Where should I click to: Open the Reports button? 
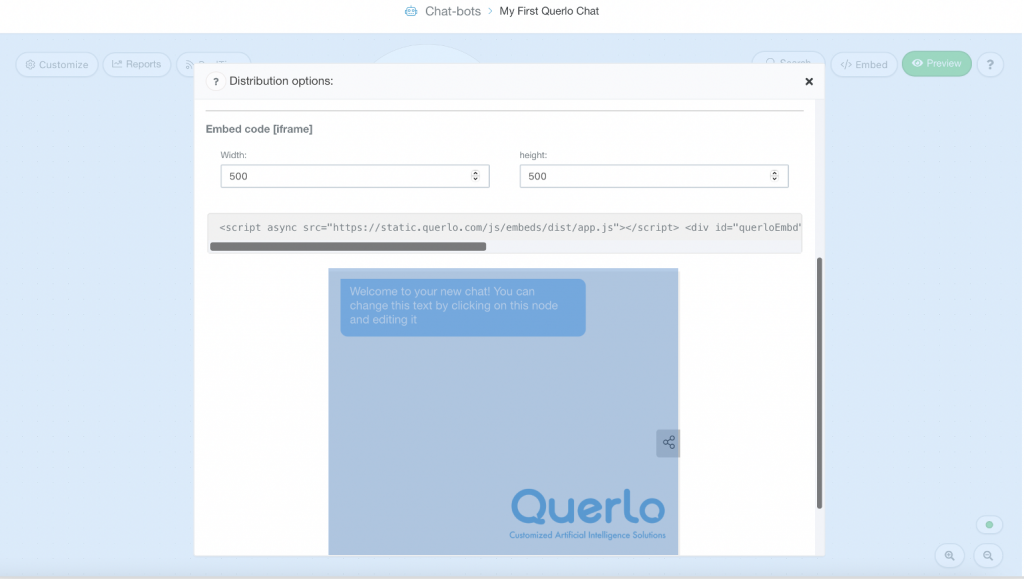pyautogui.click(x=136, y=64)
